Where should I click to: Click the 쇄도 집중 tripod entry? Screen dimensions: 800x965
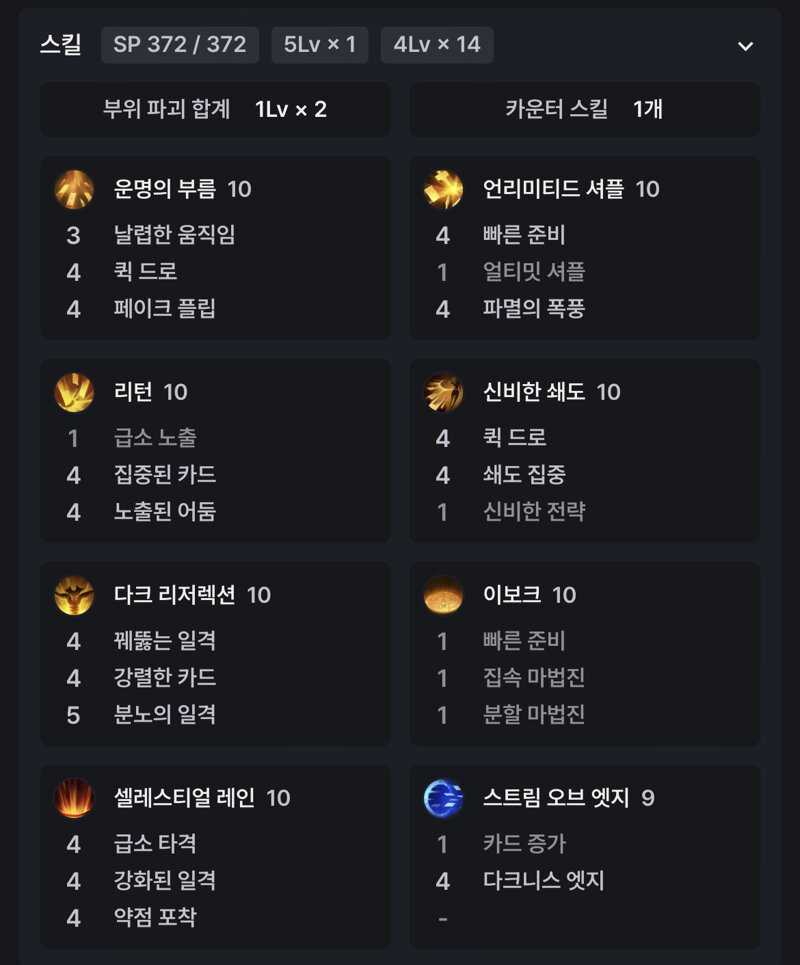(x=524, y=474)
